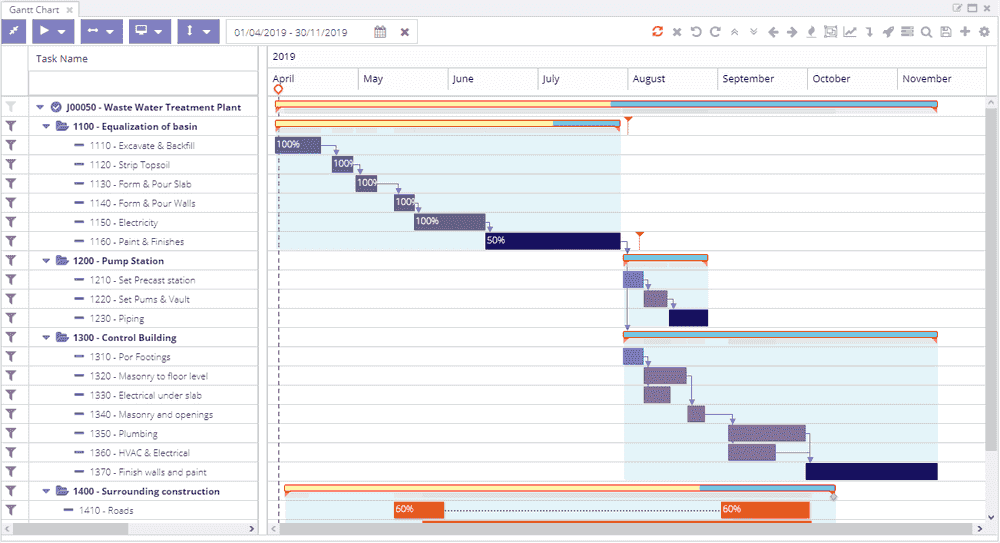Click filter icon on 1110 Excavate & Backfill row

click(x=11, y=145)
